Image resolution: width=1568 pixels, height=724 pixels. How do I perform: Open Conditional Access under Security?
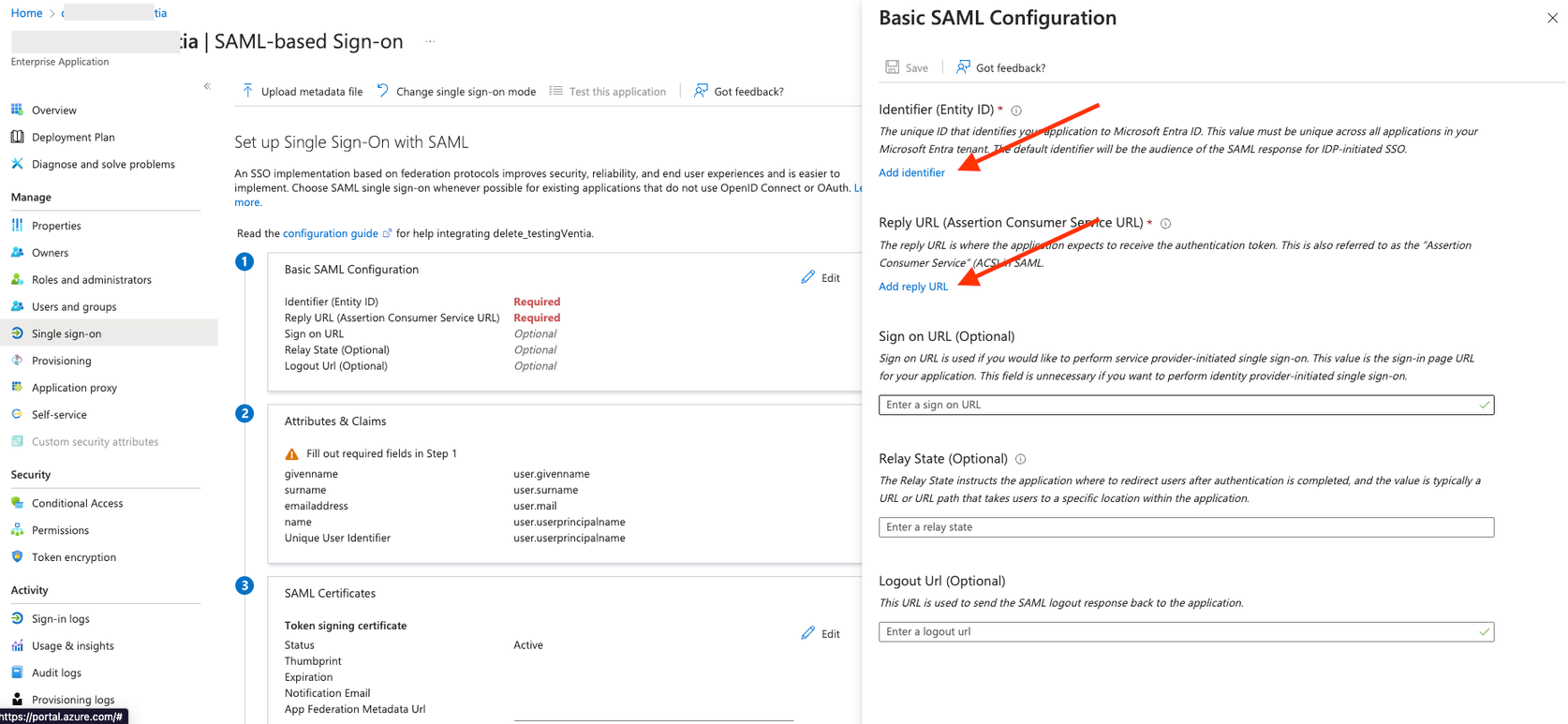click(x=77, y=503)
